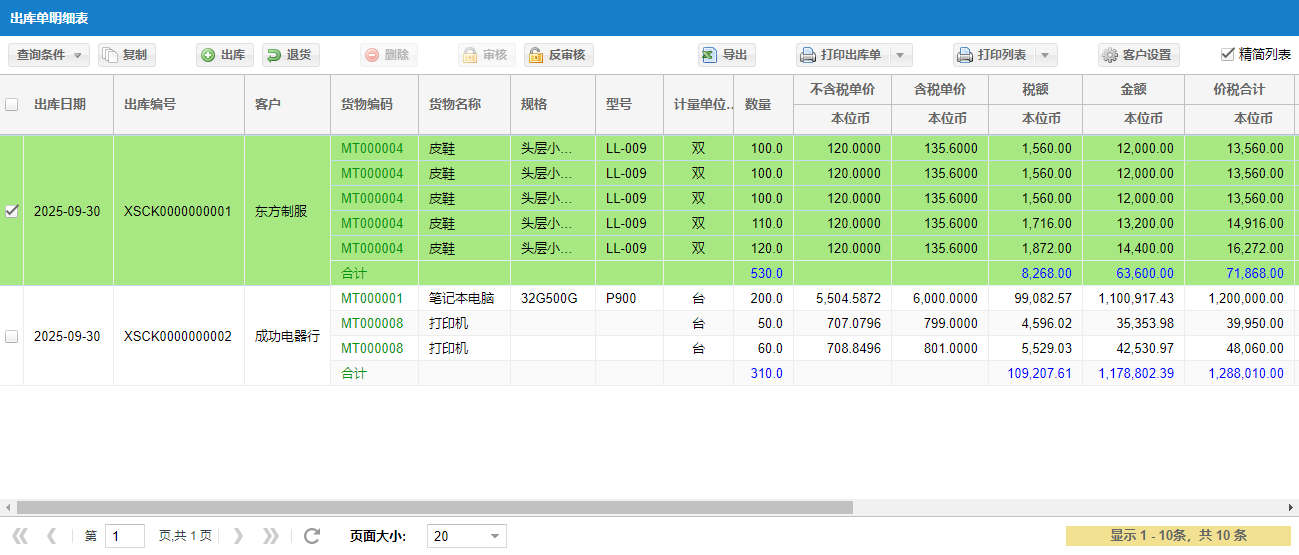This screenshot has width=1299, height=555.
Task: Click the horizontal scrollbar thumb
Action: 435,507
